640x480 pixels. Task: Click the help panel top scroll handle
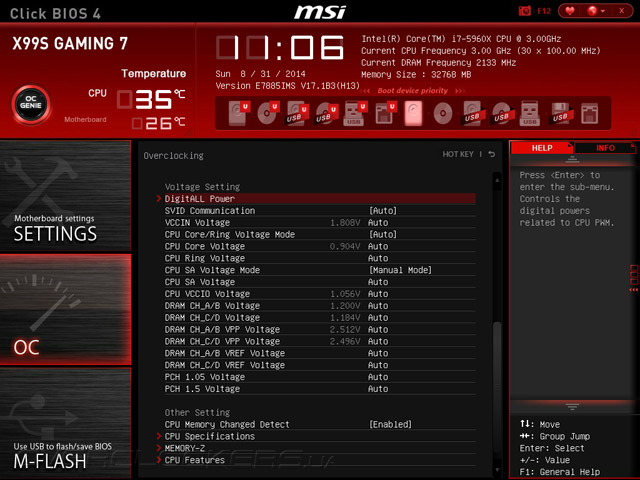[572, 160]
